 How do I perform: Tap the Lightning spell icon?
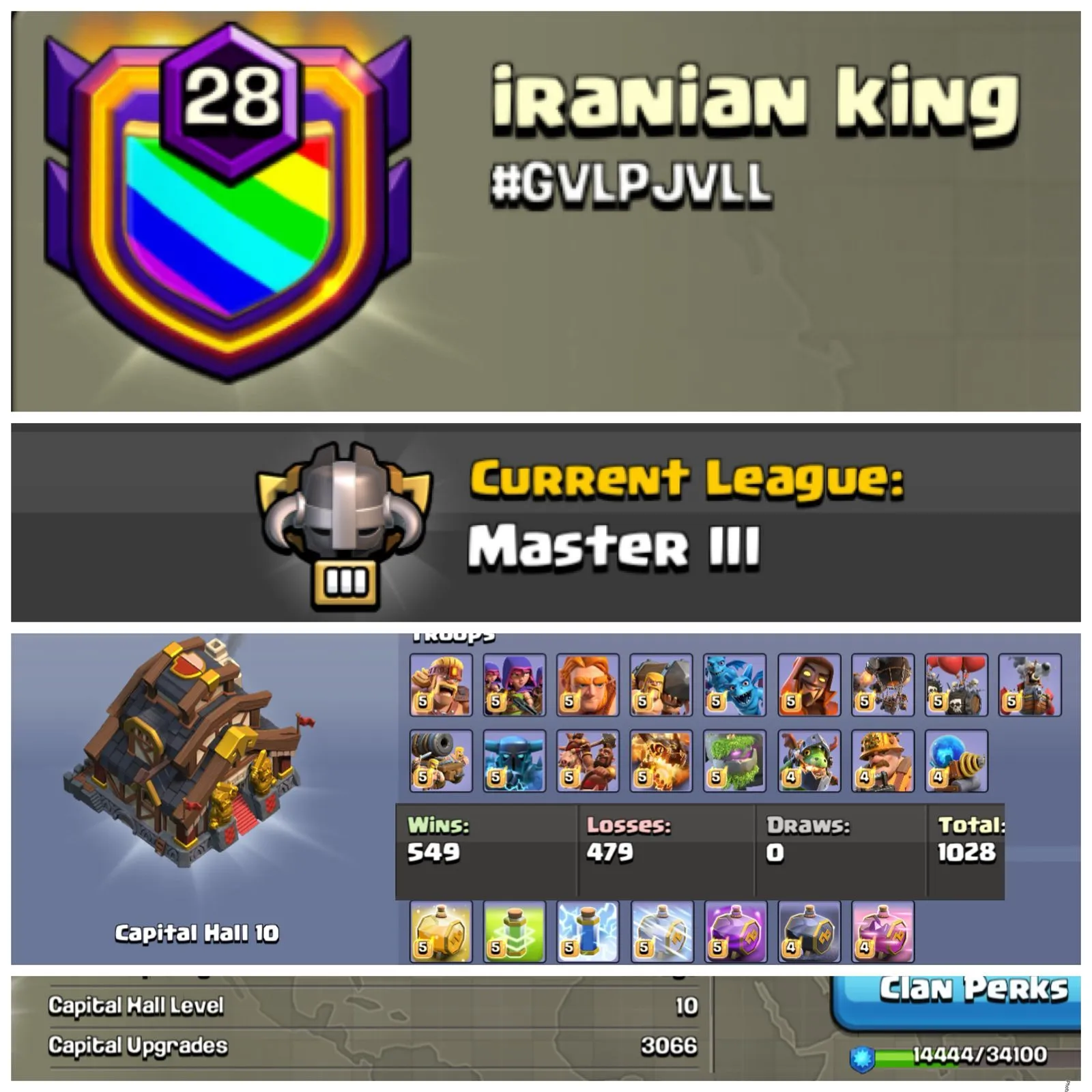tap(588, 932)
